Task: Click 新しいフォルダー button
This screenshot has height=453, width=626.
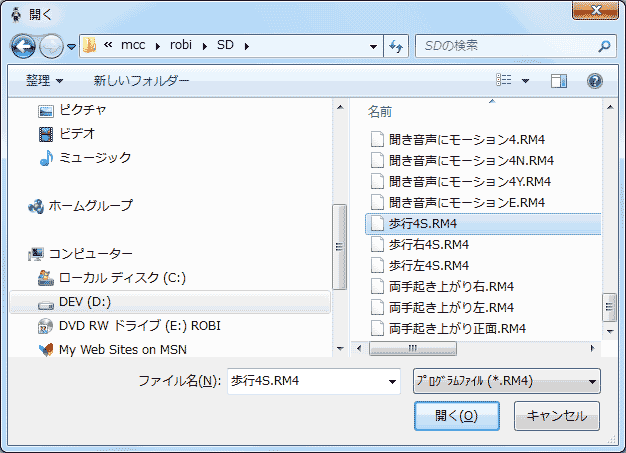Action: click(x=141, y=81)
